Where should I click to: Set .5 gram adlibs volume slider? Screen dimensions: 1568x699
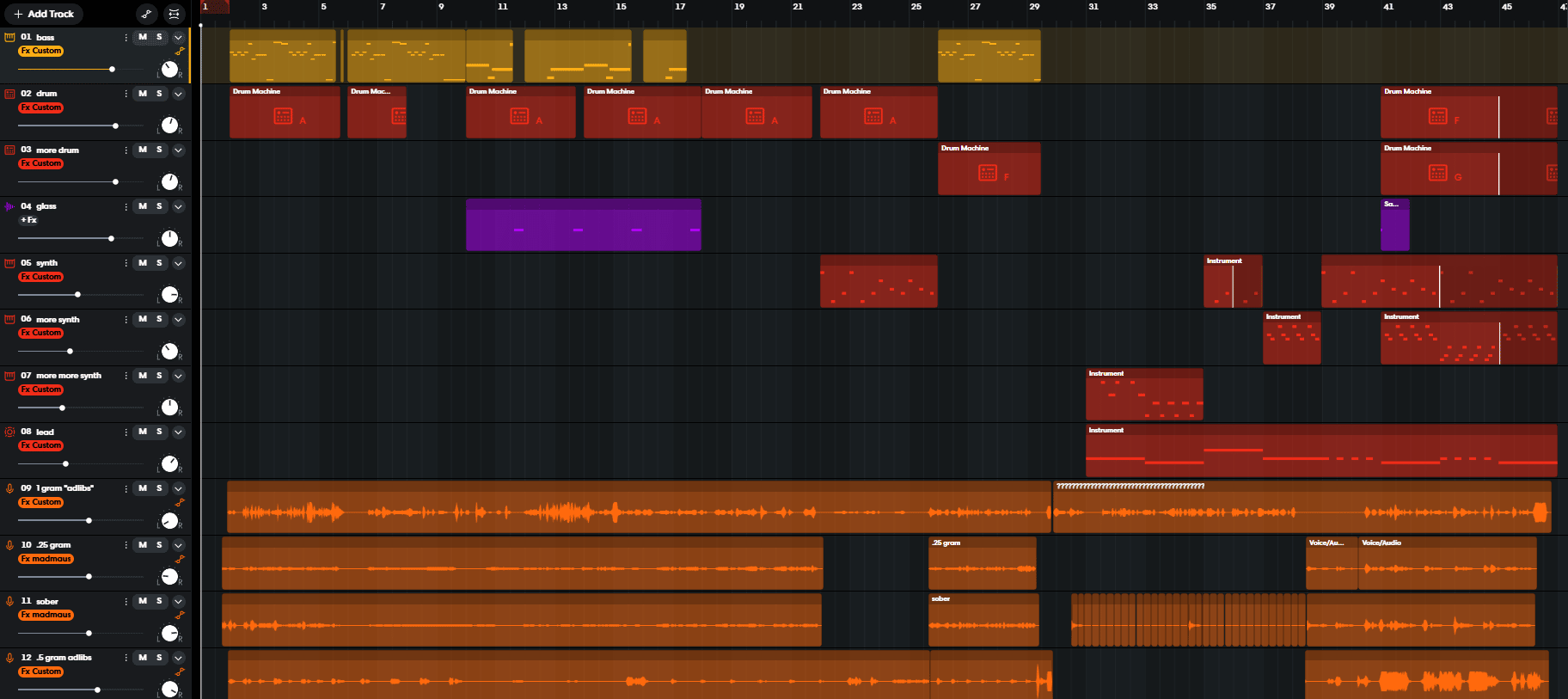pyautogui.click(x=81, y=690)
